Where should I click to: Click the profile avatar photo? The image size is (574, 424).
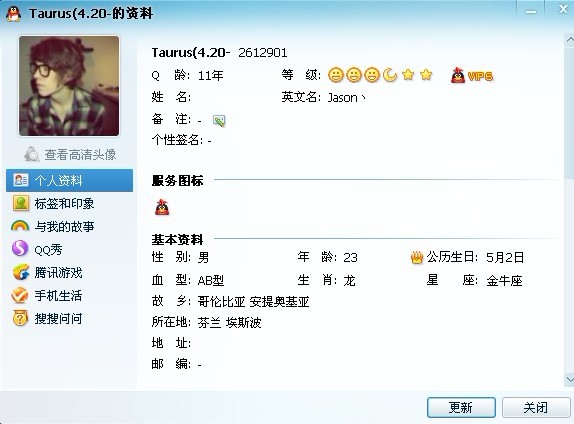click(x=69, y=86)
